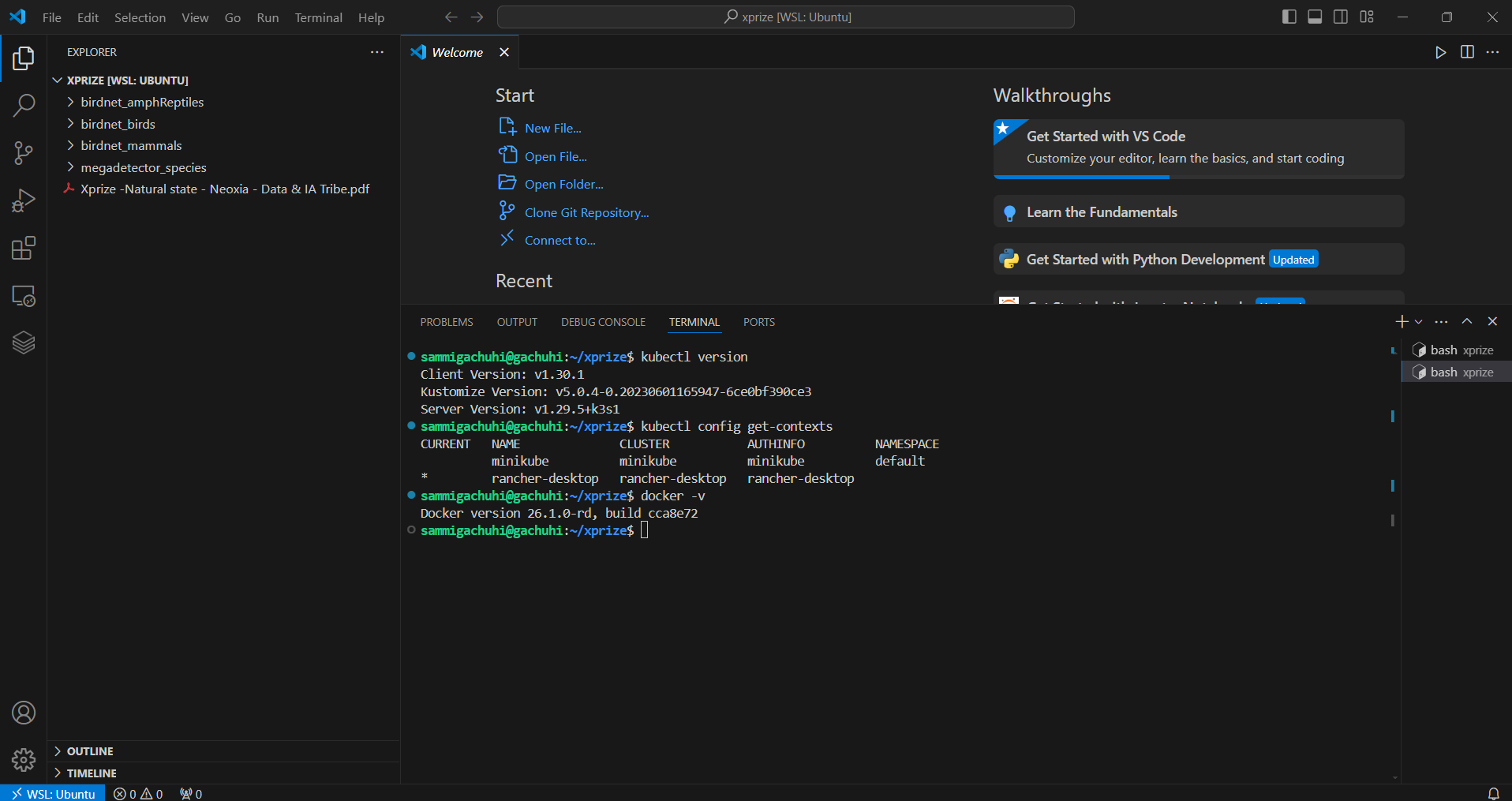Open the new terminal launch profile dropdown
Image resolution: width=1512 pixels, height=801 pixels.
click(1418, 321)
